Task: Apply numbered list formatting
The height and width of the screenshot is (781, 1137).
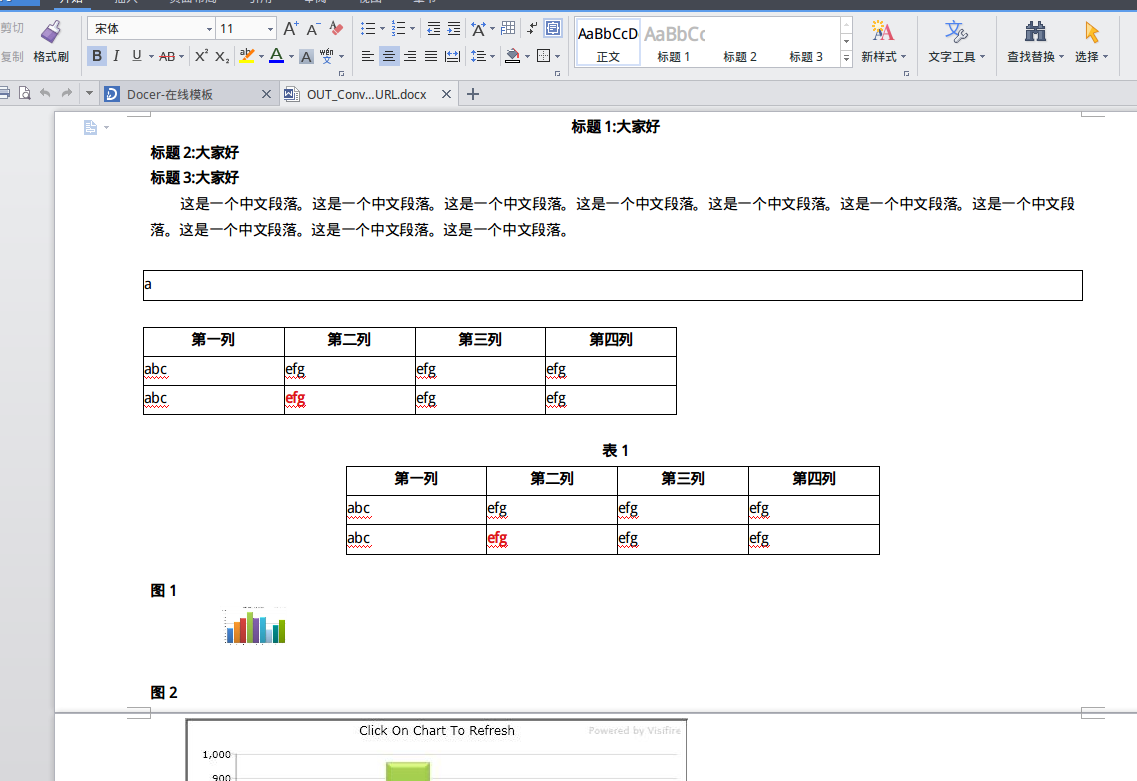Action: click(x=398, y=29)
